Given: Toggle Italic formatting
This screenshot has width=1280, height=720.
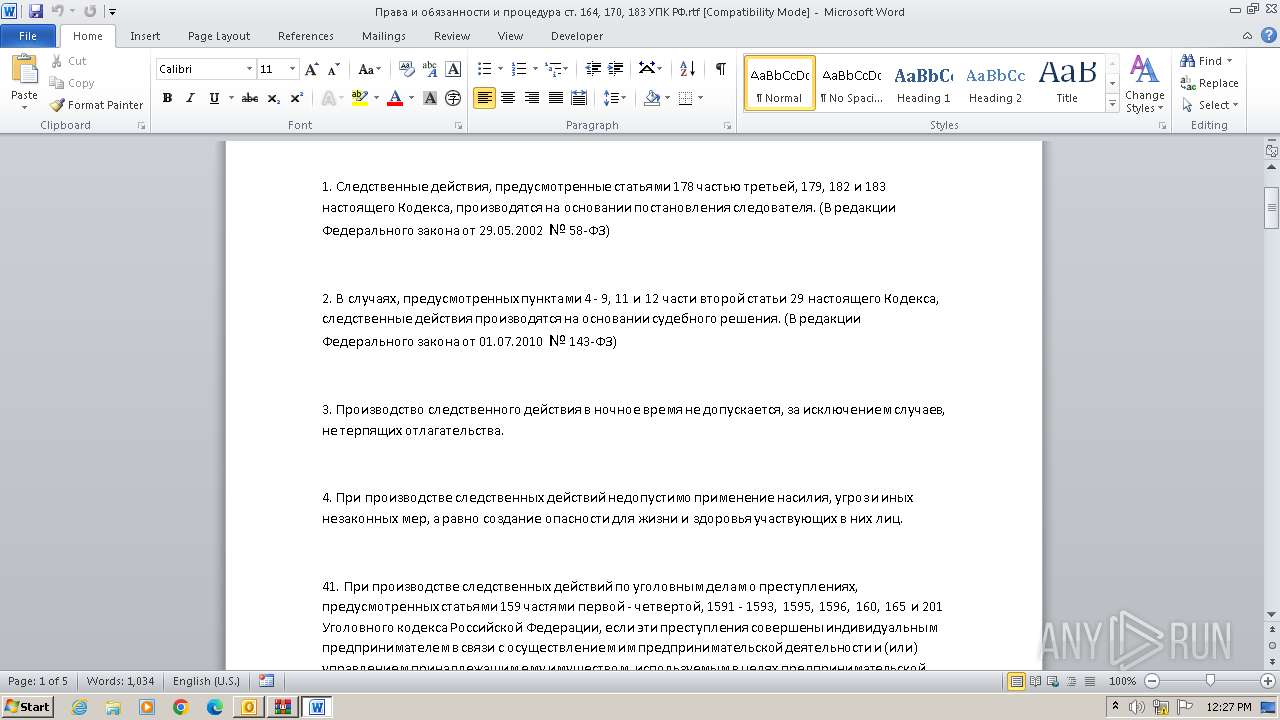Looking at the screenshot, I should [x=190, y=98].
